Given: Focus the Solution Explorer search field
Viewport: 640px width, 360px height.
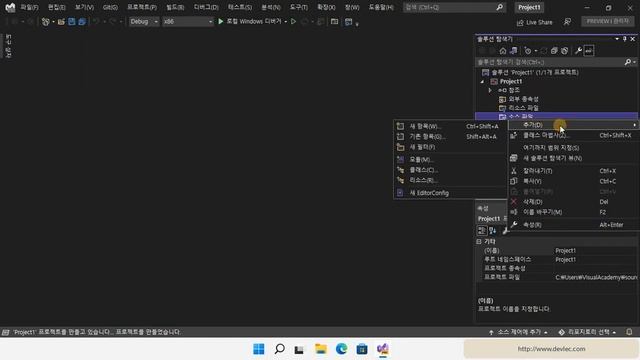Looking at the screenshot, I should point(550,62).
